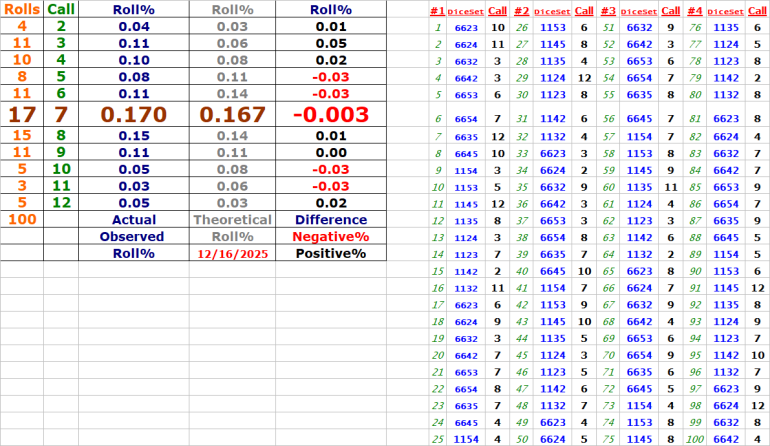Click the Rolls column header cell

pyautogui.click(x=22, y=9)
